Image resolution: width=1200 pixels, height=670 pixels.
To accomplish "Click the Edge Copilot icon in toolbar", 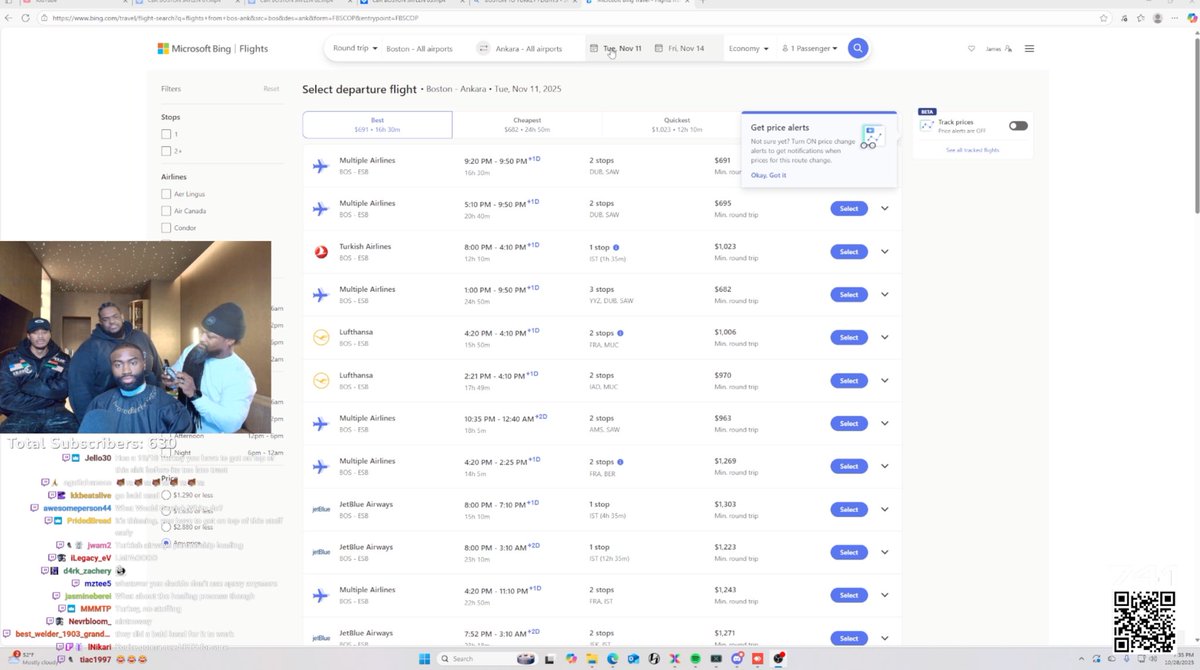I will [1190, 18].
